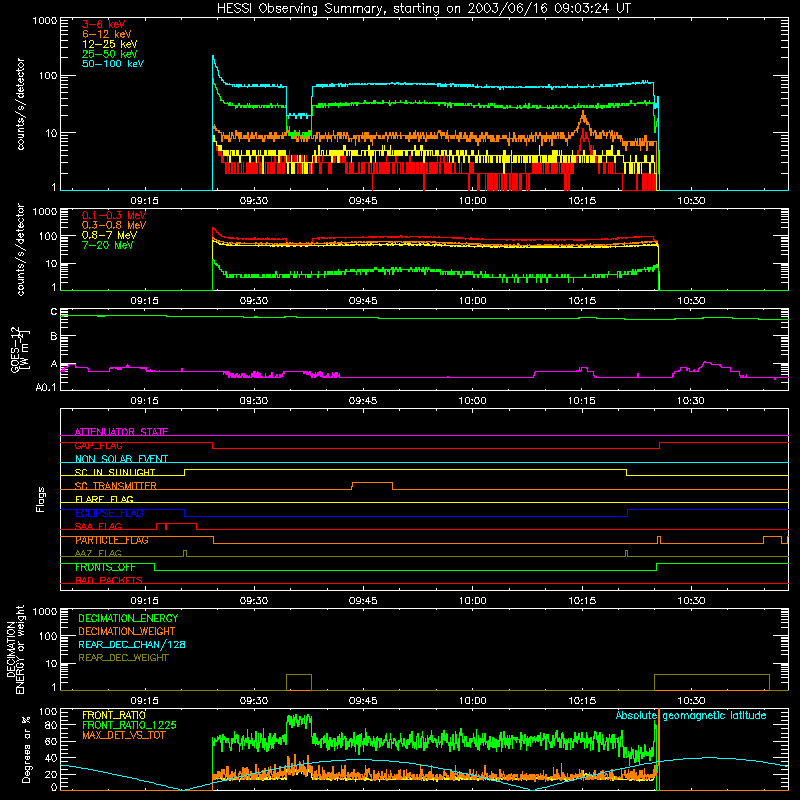Click the A0.1 label on GOES axis
Screen dimensions: 800x800
(x=46, y=388)
